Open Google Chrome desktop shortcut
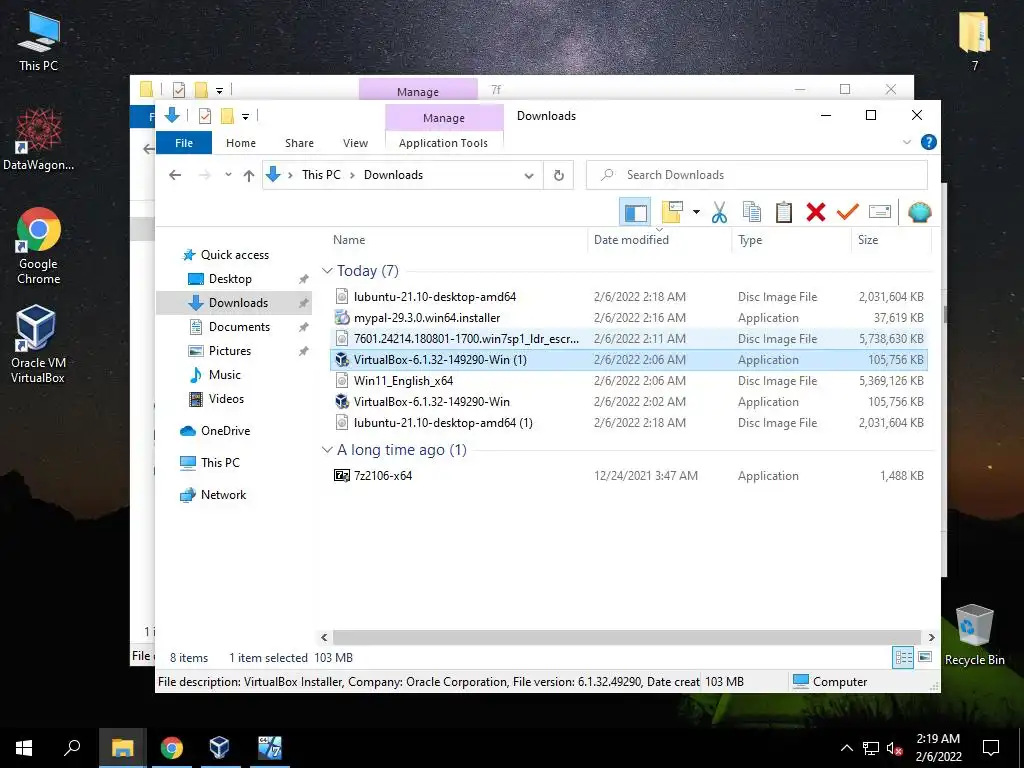The image size is (1024, 768). tap(39, 247)
